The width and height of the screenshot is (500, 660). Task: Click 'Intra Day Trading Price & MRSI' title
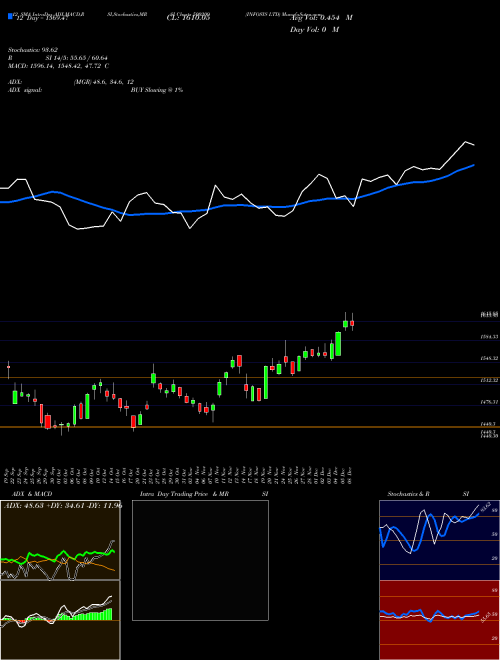(x=204, y=494)
